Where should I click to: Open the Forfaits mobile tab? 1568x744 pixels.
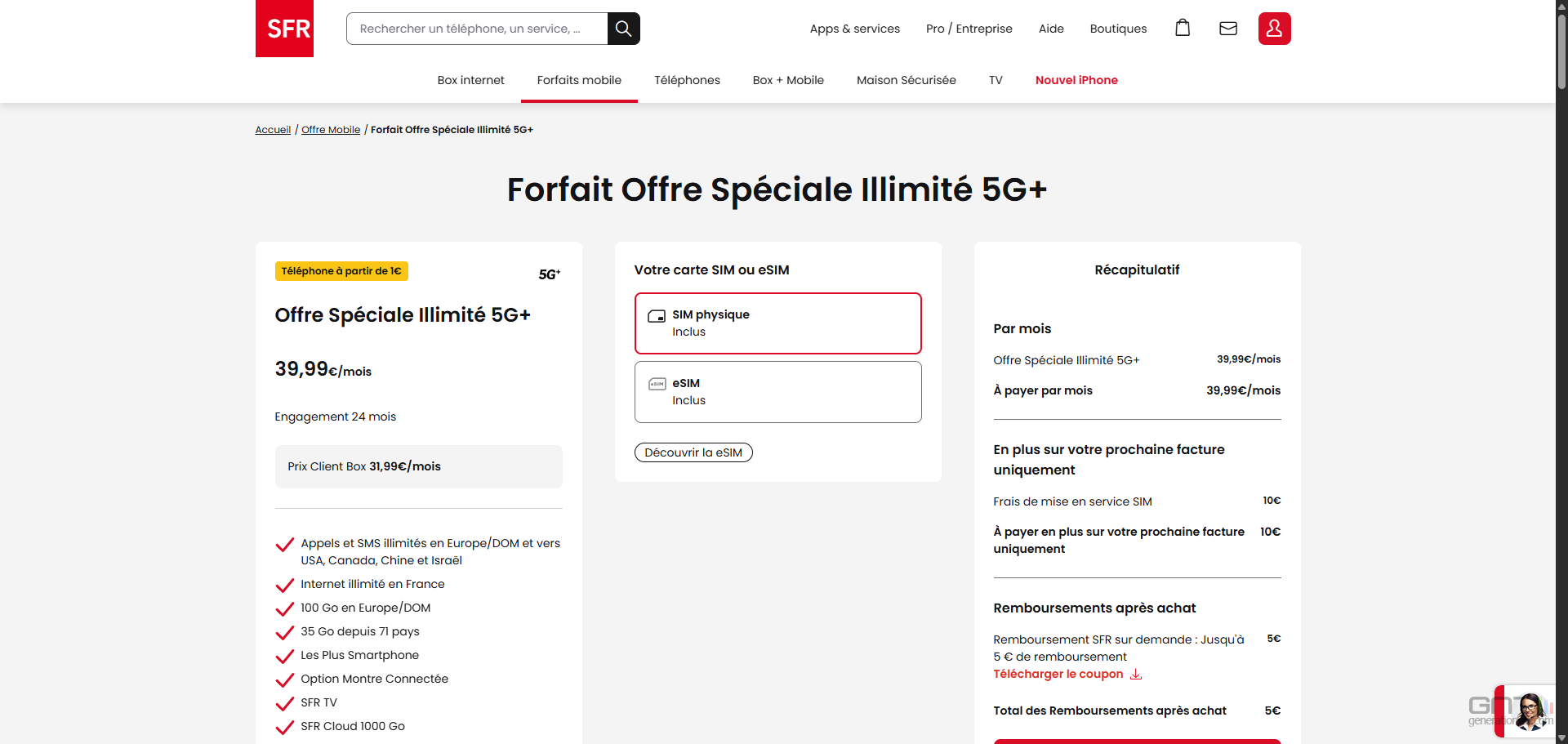(579, 80)
